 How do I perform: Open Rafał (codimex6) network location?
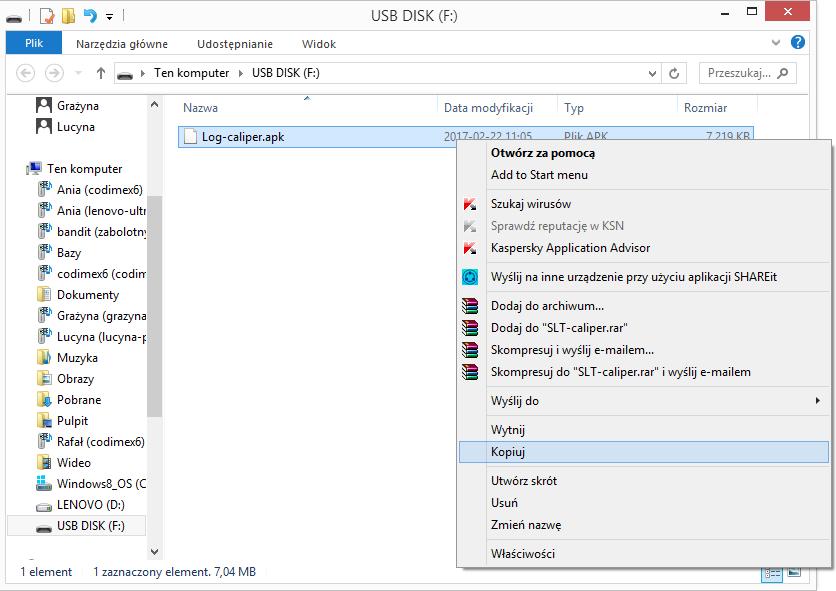tap(91, 442)
